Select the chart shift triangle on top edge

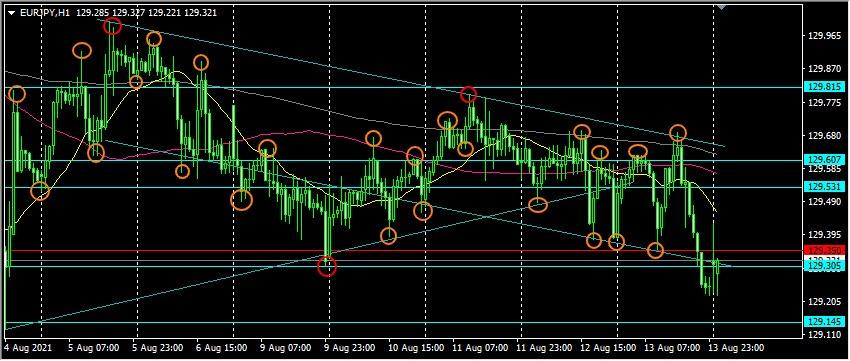tap(721, 6)
